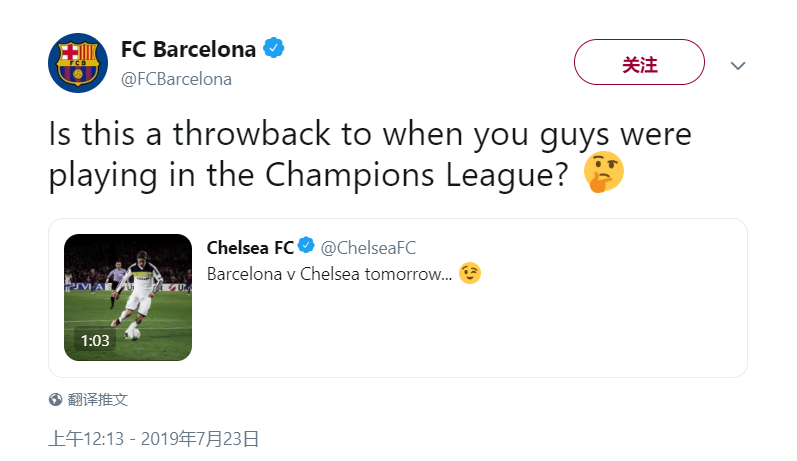Open quoted text Barcelona v Chelsea tomorrow
This screenshot has height=461, width=797.
click(x=329, y=274)
